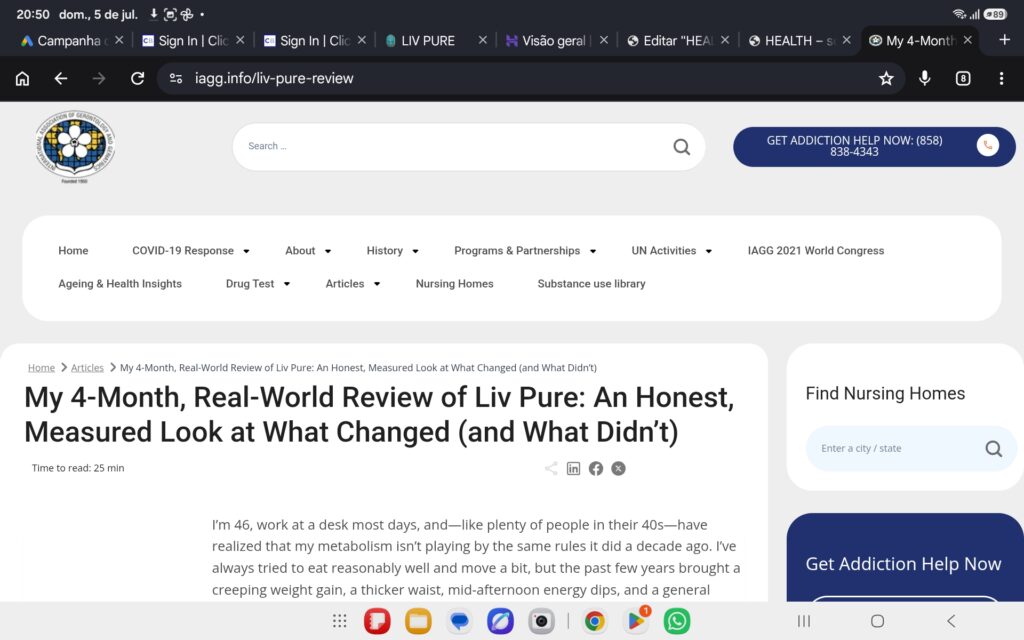
Task: Click the IAGG logo
Action: pyautogui.click(x=75, y=146)
